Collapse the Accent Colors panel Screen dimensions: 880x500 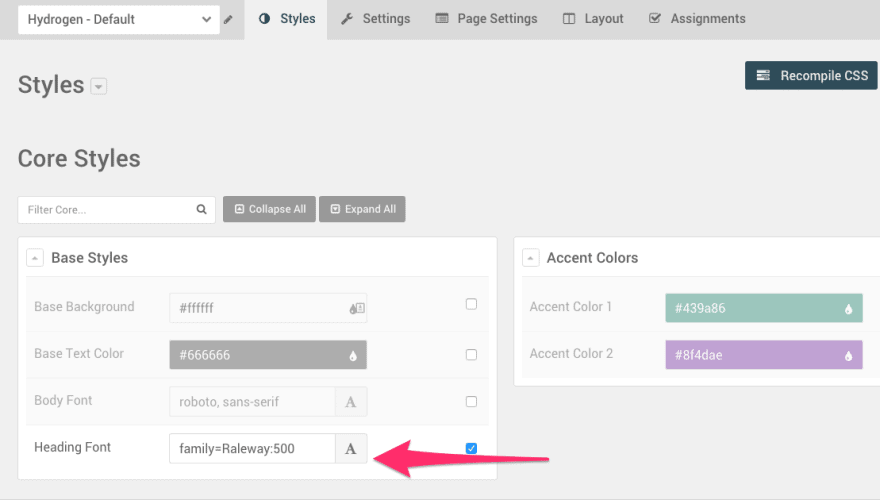tap(530, 258)
